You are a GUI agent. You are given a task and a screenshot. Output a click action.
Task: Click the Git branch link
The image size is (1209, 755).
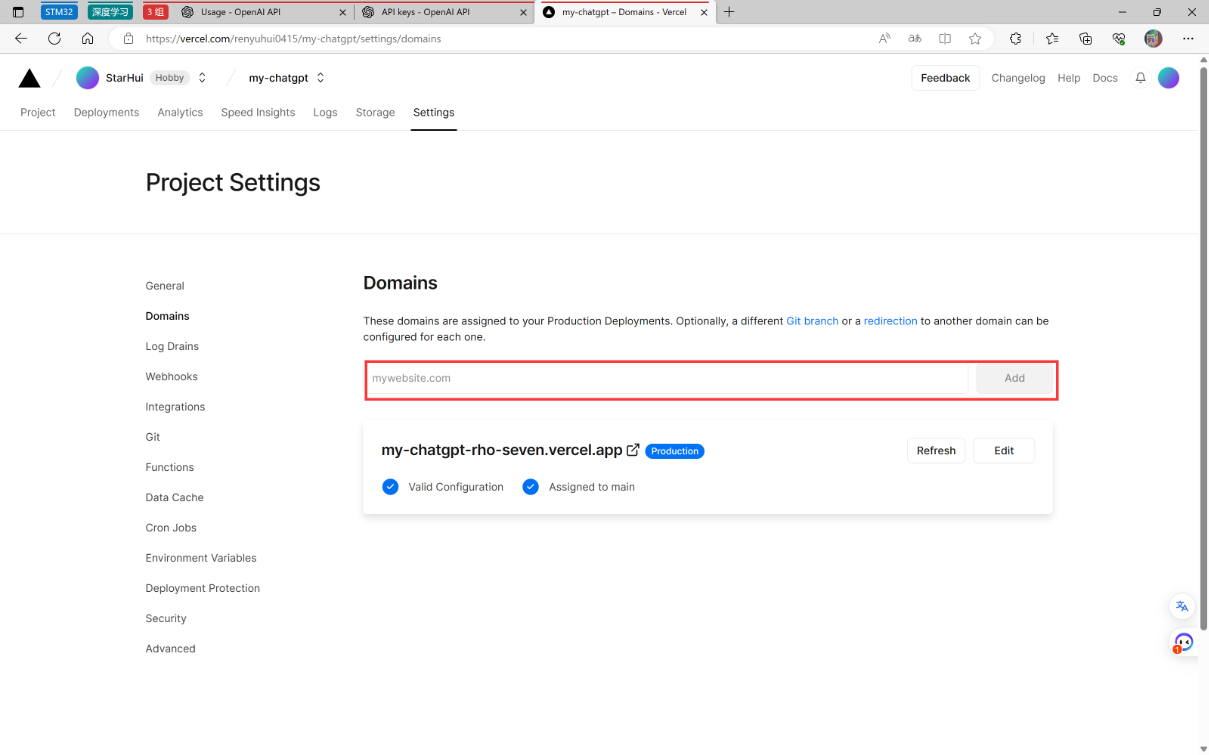812,321
